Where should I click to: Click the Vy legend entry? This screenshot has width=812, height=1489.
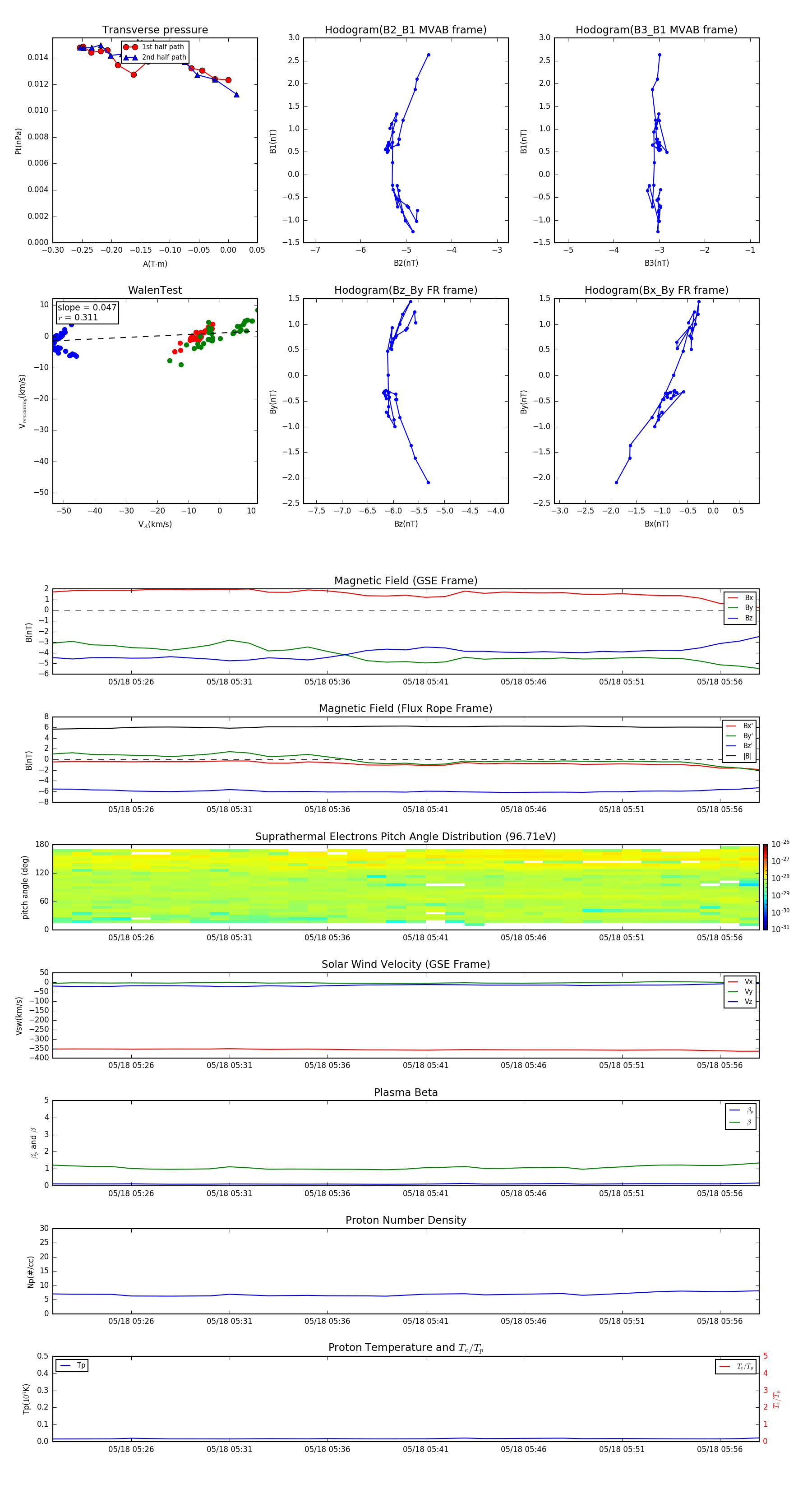(x=740, y=991)
